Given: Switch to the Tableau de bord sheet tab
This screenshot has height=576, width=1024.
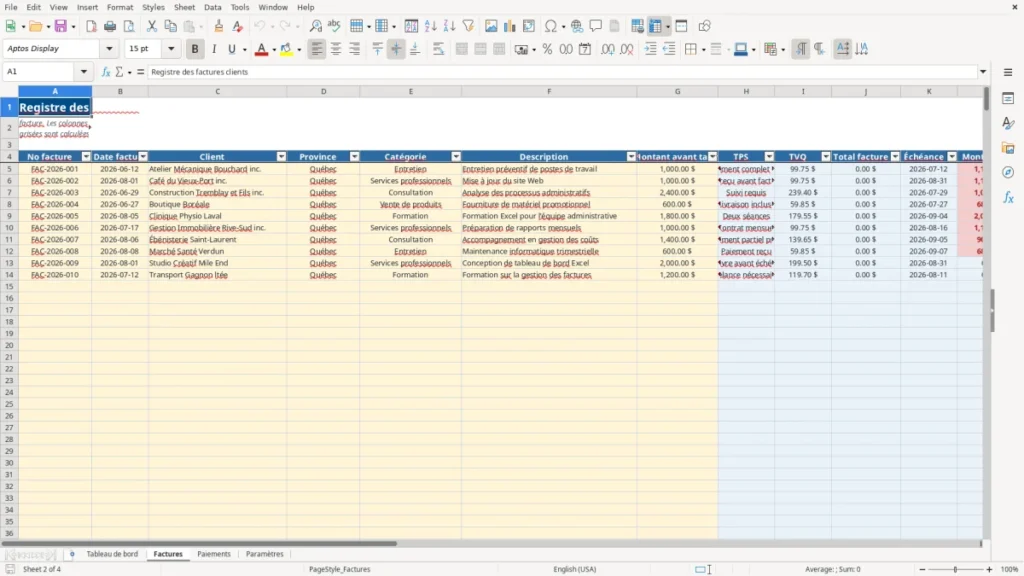Looking at the screenshot, I should point(112,554).
